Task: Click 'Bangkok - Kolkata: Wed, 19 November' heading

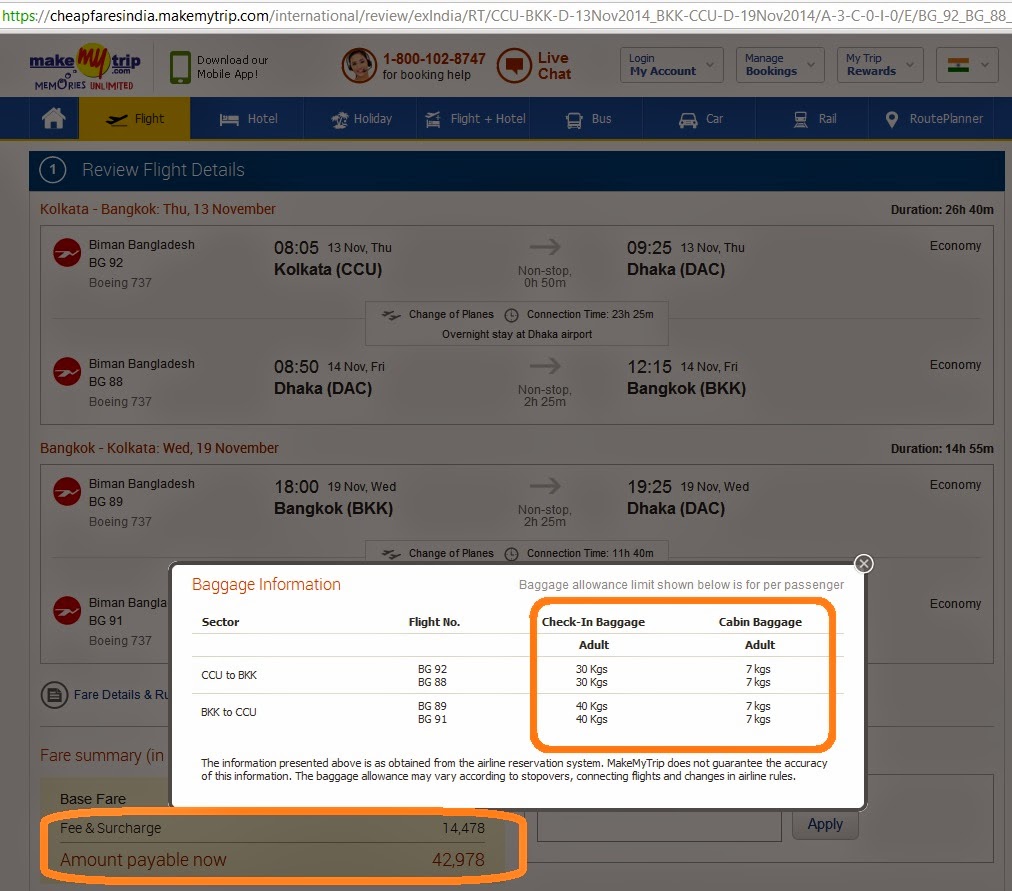Action: pos(159,448)
